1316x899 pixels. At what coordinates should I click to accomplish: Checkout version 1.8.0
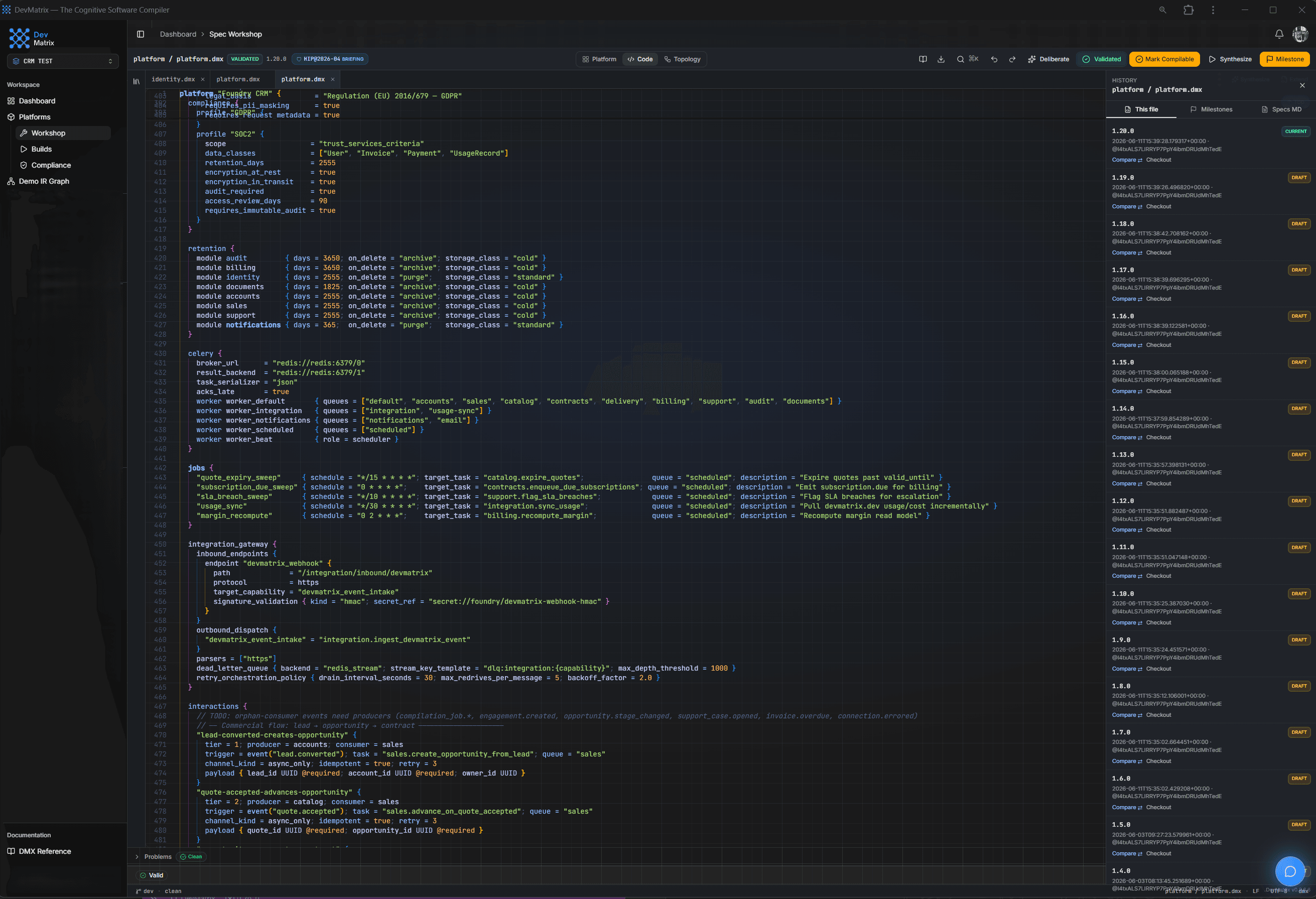point(1158,715)
